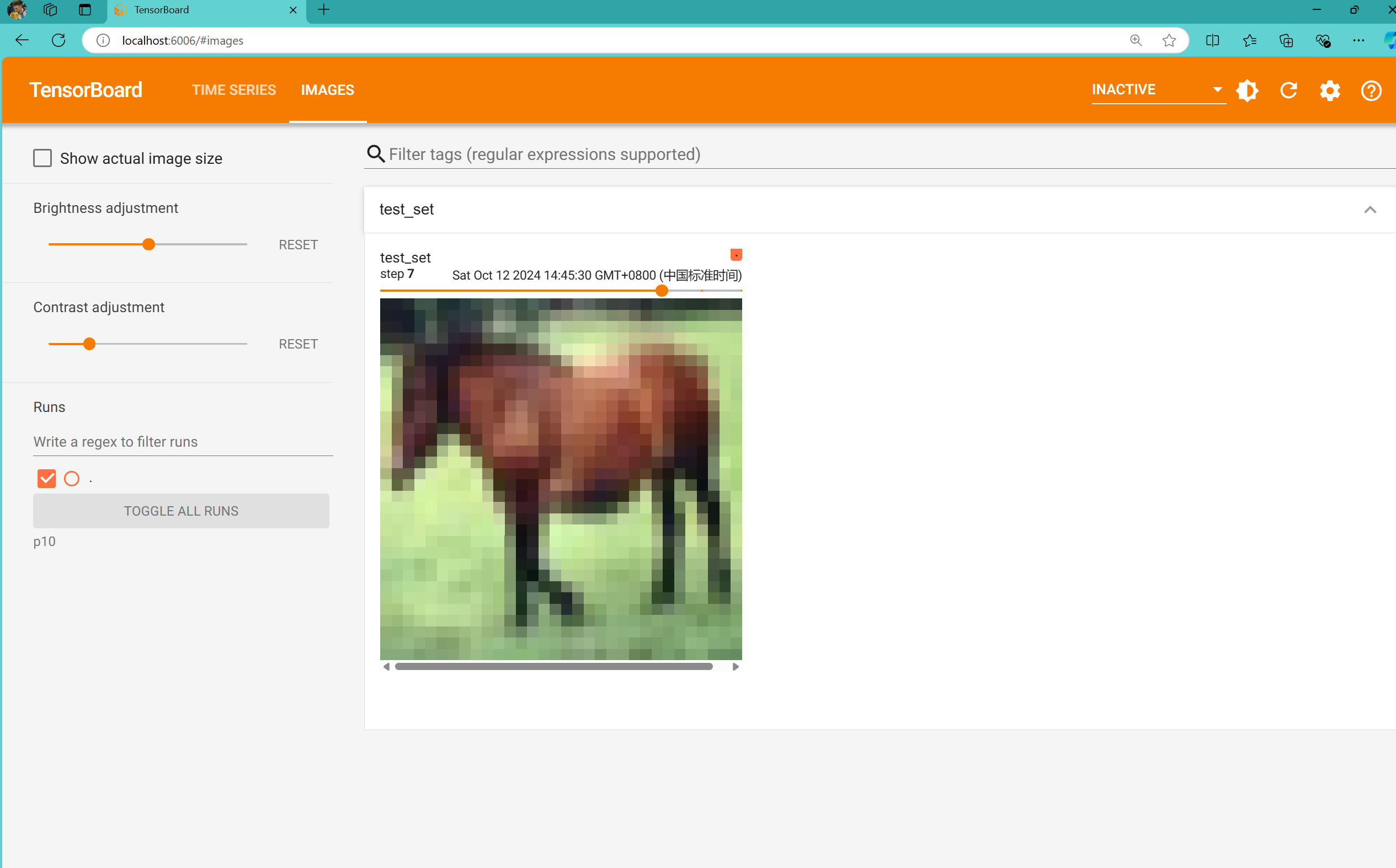The width and height of the screenshot is (1396, 868).
Task: Add page to favorites star icon
Action: click(x=1169, y=40)
